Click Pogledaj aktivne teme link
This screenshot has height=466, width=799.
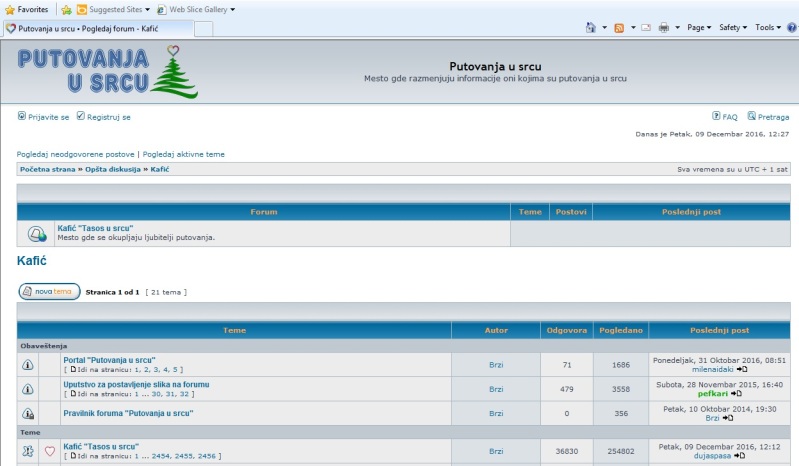pyautogui.click(x=183, y=154)
